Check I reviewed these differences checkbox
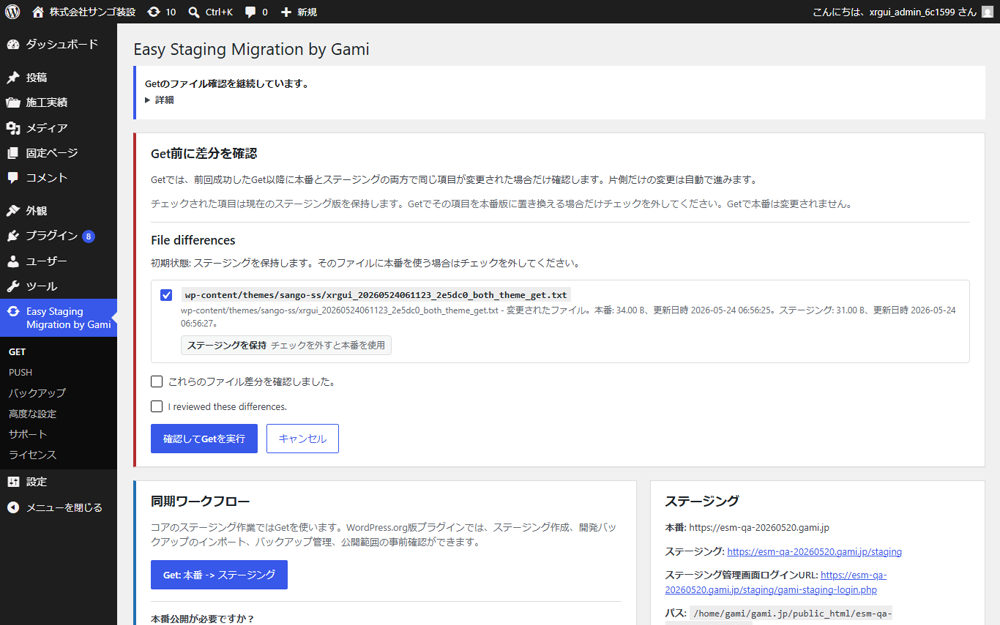This screenshot has height=625, width=1000. 156,406
